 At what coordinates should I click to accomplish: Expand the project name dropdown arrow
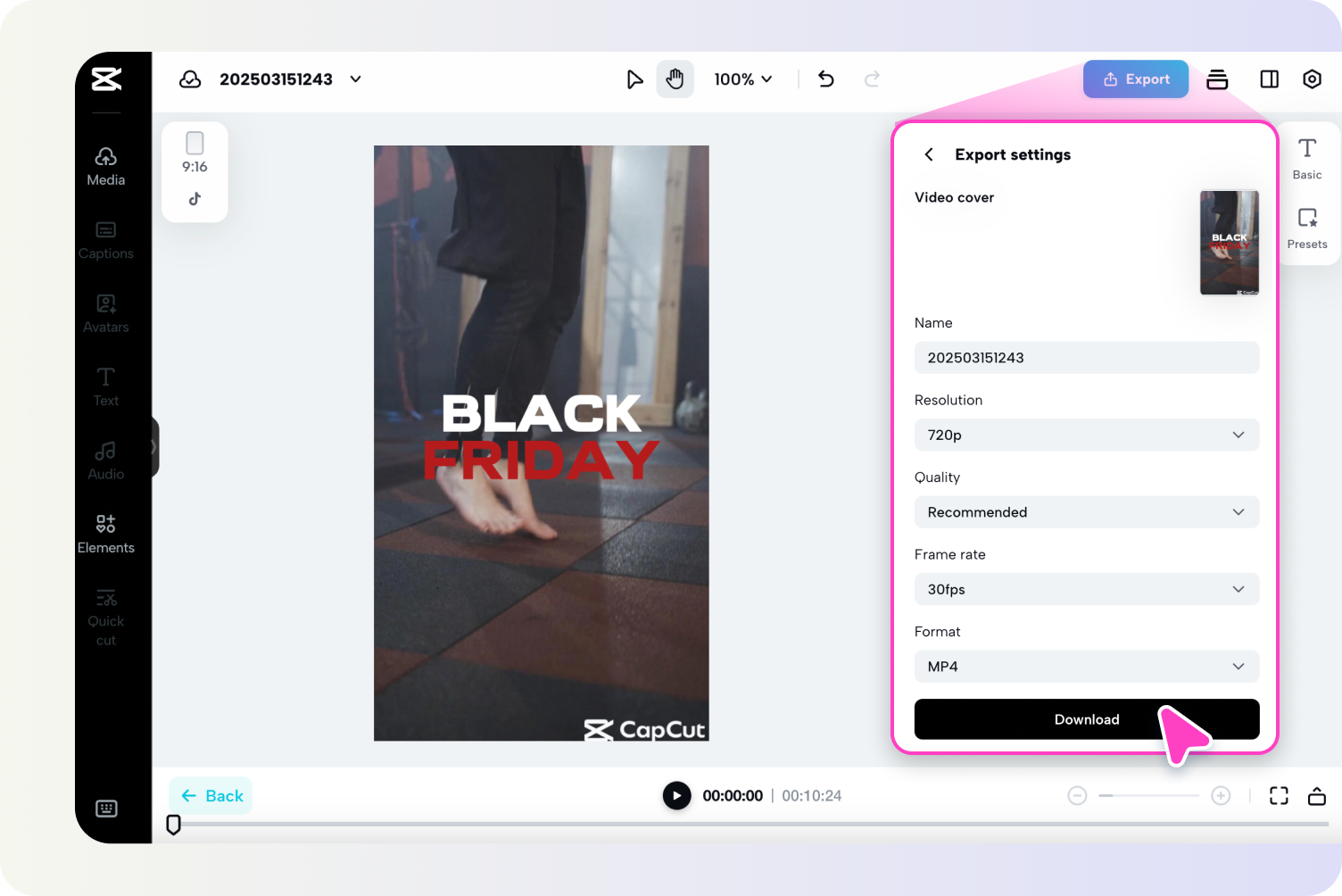(x=356, y=79)
